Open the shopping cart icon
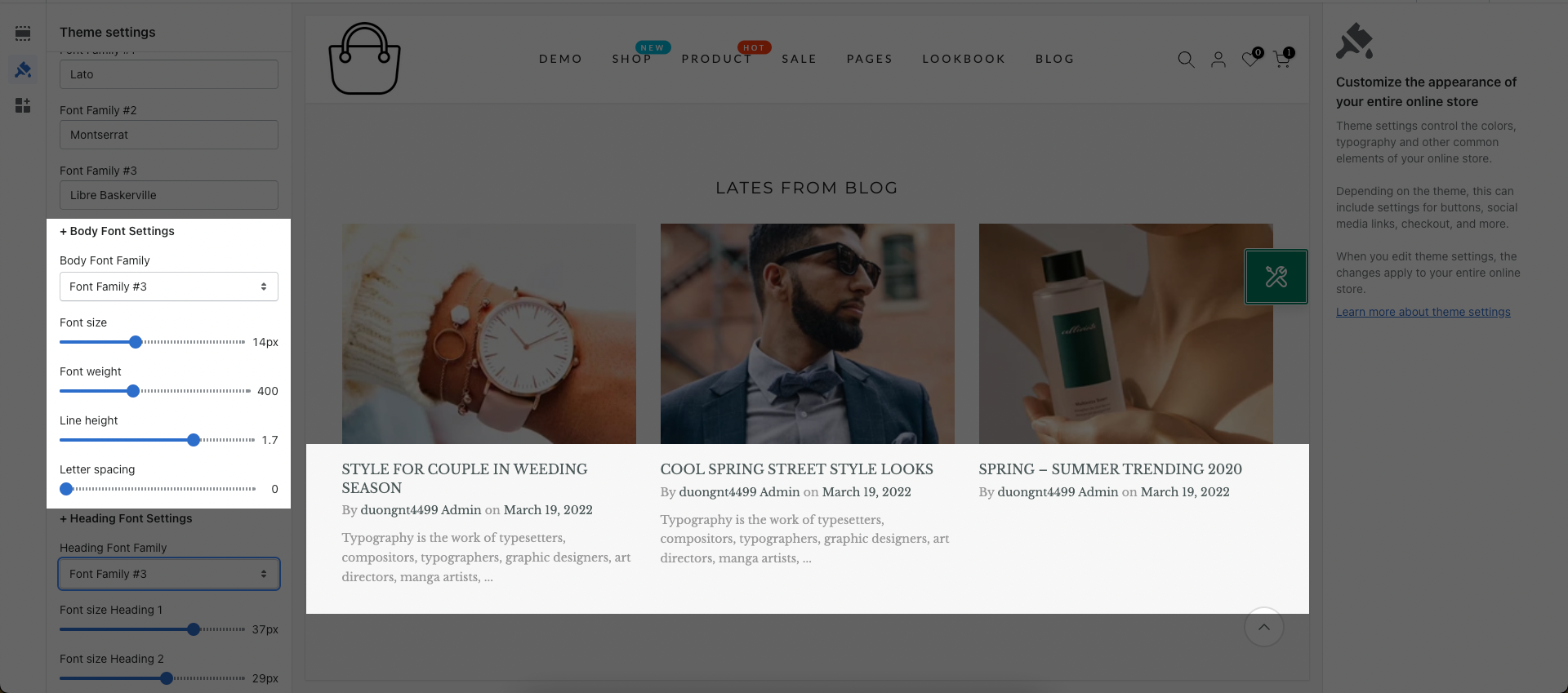The width and height of the screenshot is (1568, 693). pos(1282,59)
